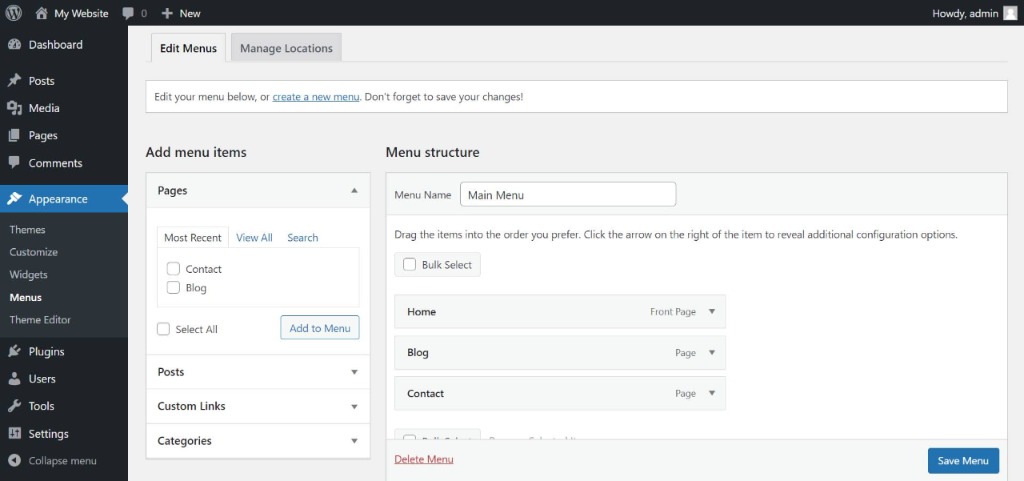Switch to the Manage Locations tab
The width and height of the screenshot is (1024, 481).
click(x=286, y=48)
